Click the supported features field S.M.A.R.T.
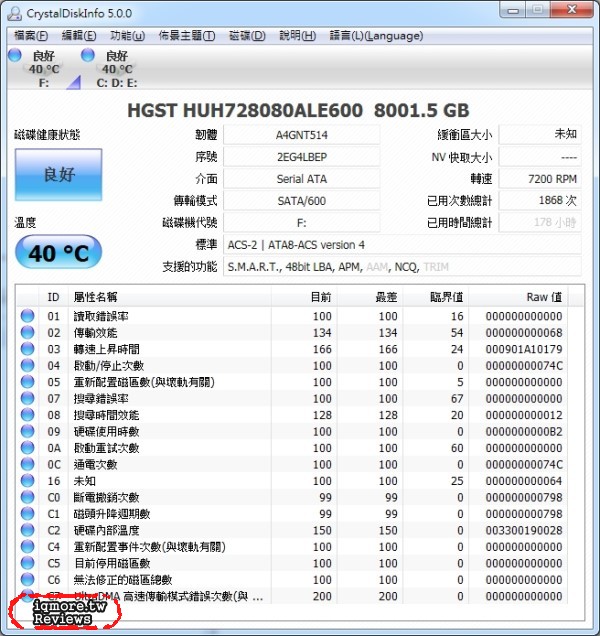Viewport: 600px width, 636px height. (x=402, y=266)
